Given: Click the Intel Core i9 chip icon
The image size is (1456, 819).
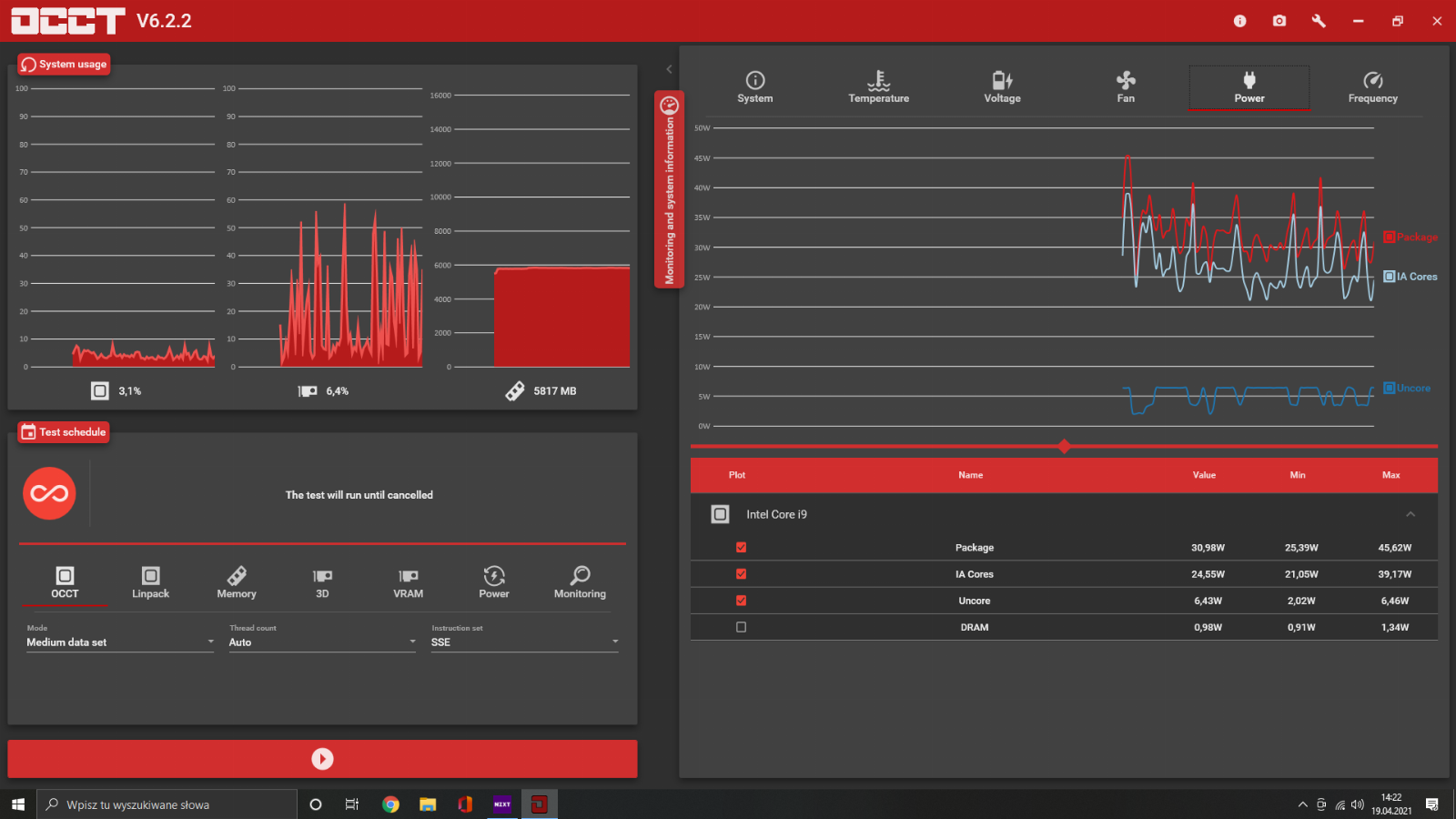Looking at the screenshot, I should point(720,514).
